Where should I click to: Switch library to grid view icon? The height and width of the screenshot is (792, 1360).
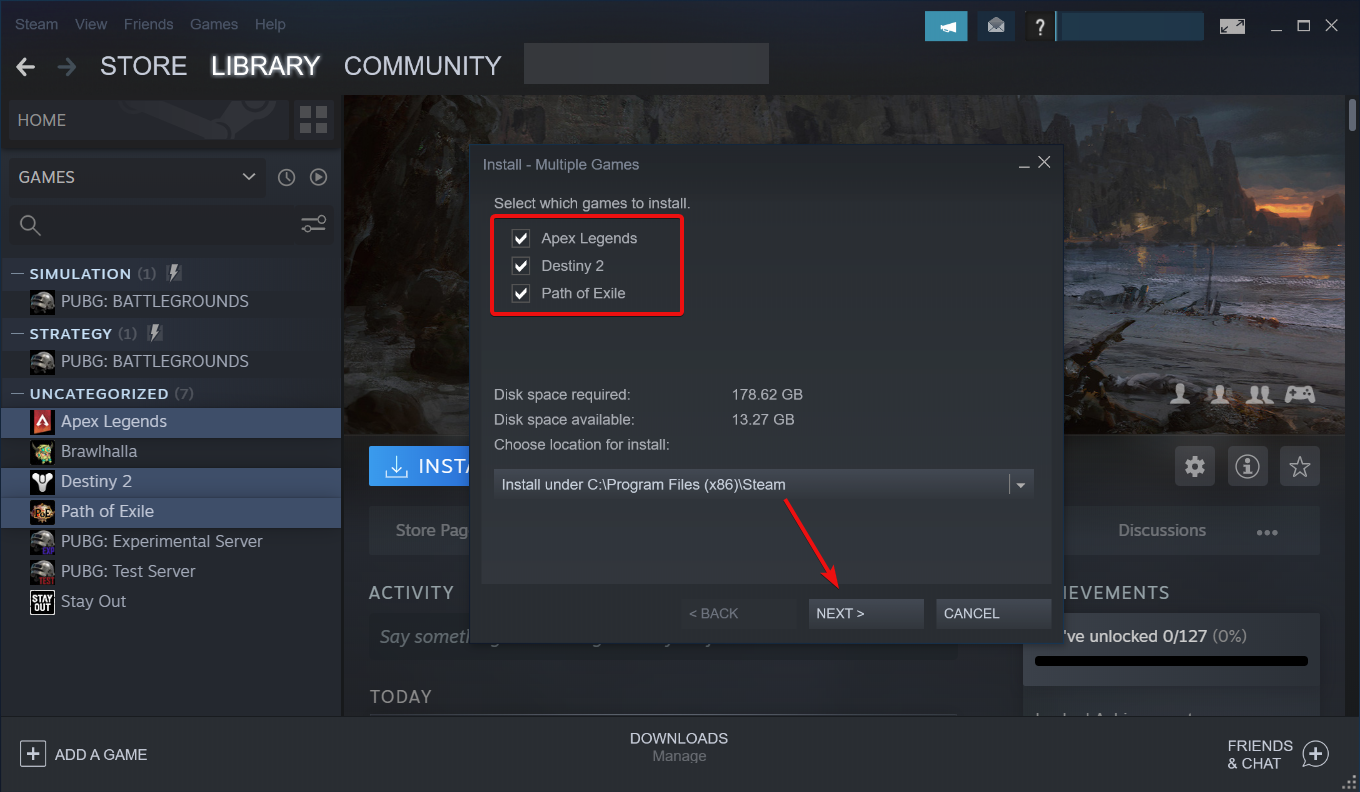pos(313,119)
